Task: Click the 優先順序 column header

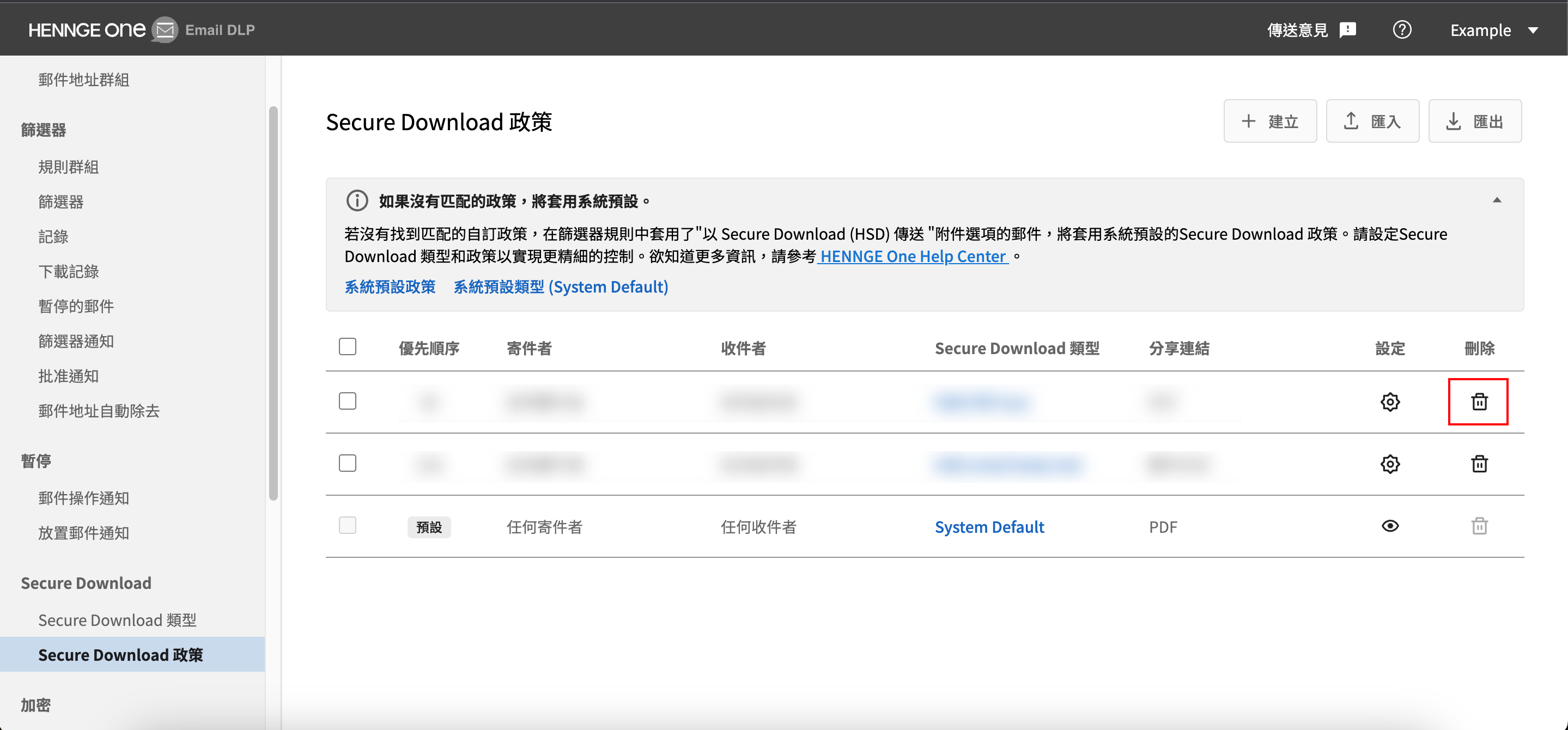Action: tap(429, 348)
